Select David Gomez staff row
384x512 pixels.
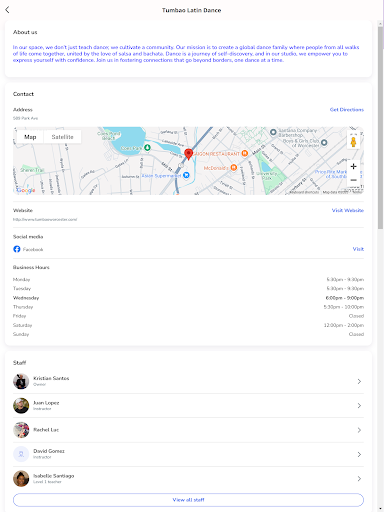tap(188, 454)
